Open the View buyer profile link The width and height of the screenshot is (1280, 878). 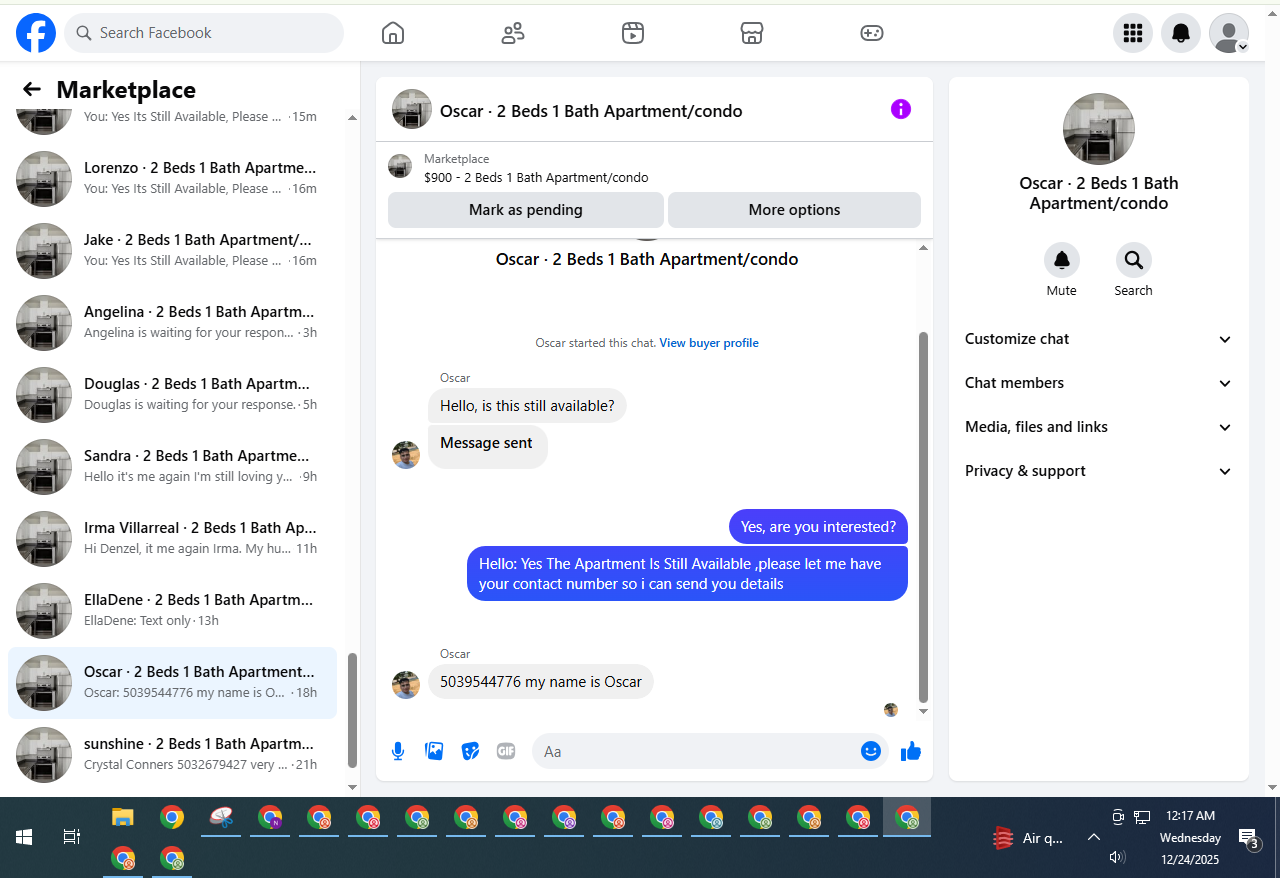click(x=709, y=343)
